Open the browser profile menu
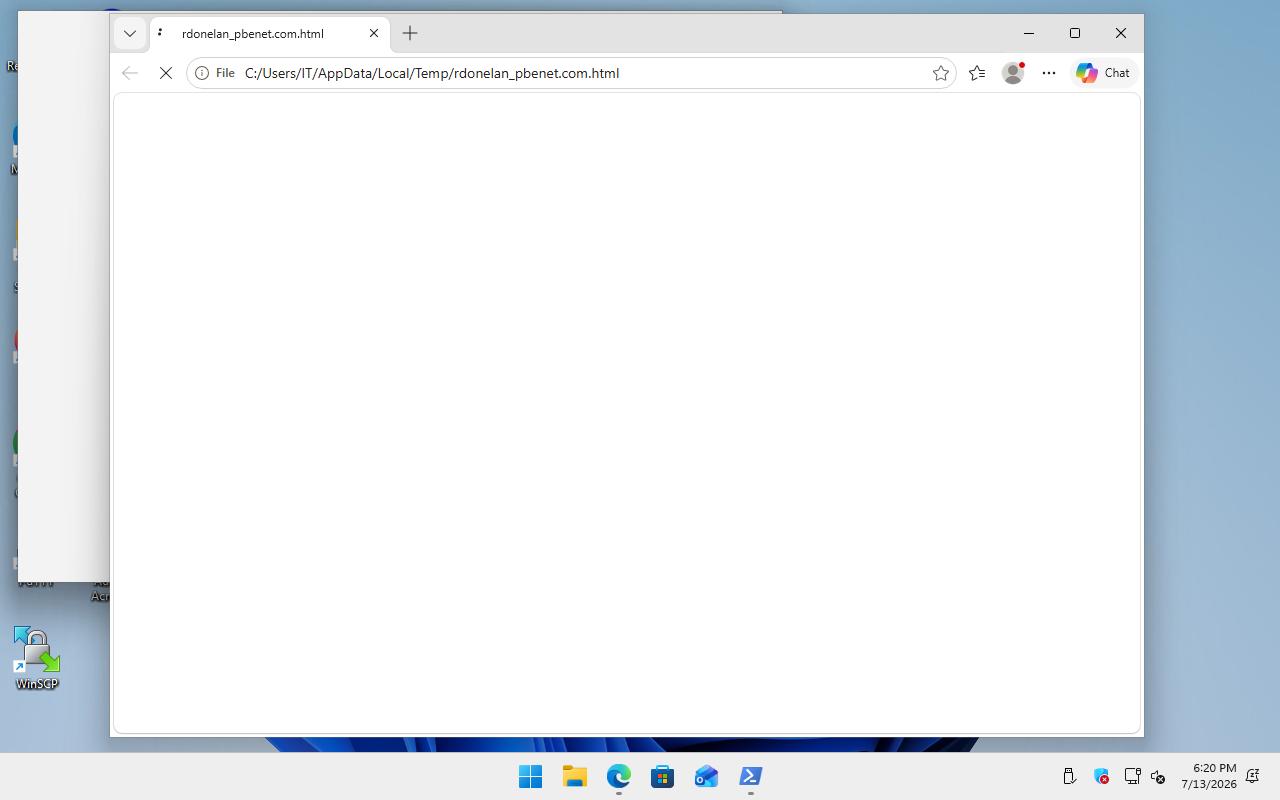The height and width of the screenshot is (800, 1280). click(1013, 73)
